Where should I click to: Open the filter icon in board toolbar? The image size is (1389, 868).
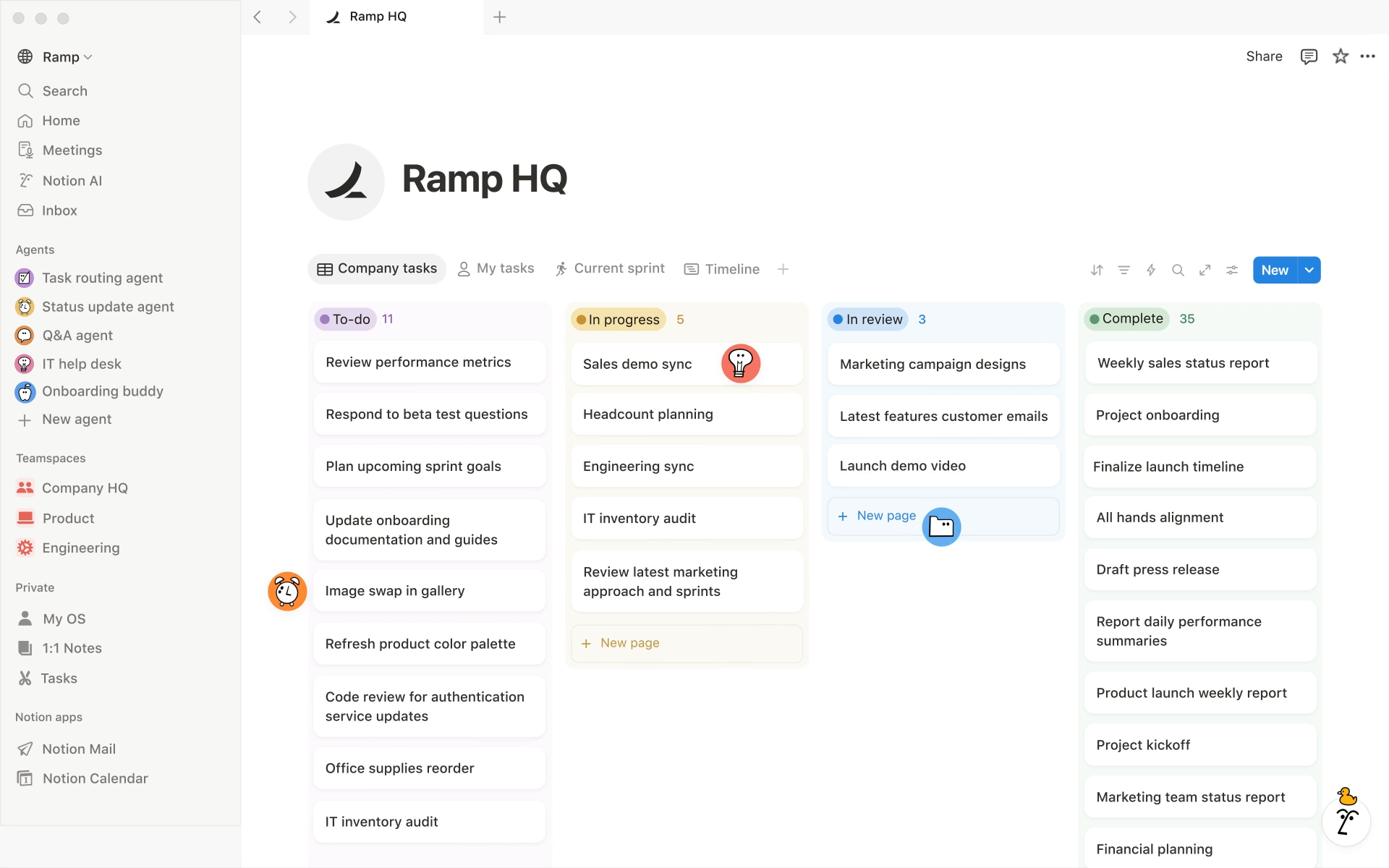[x=1123, y=270]
